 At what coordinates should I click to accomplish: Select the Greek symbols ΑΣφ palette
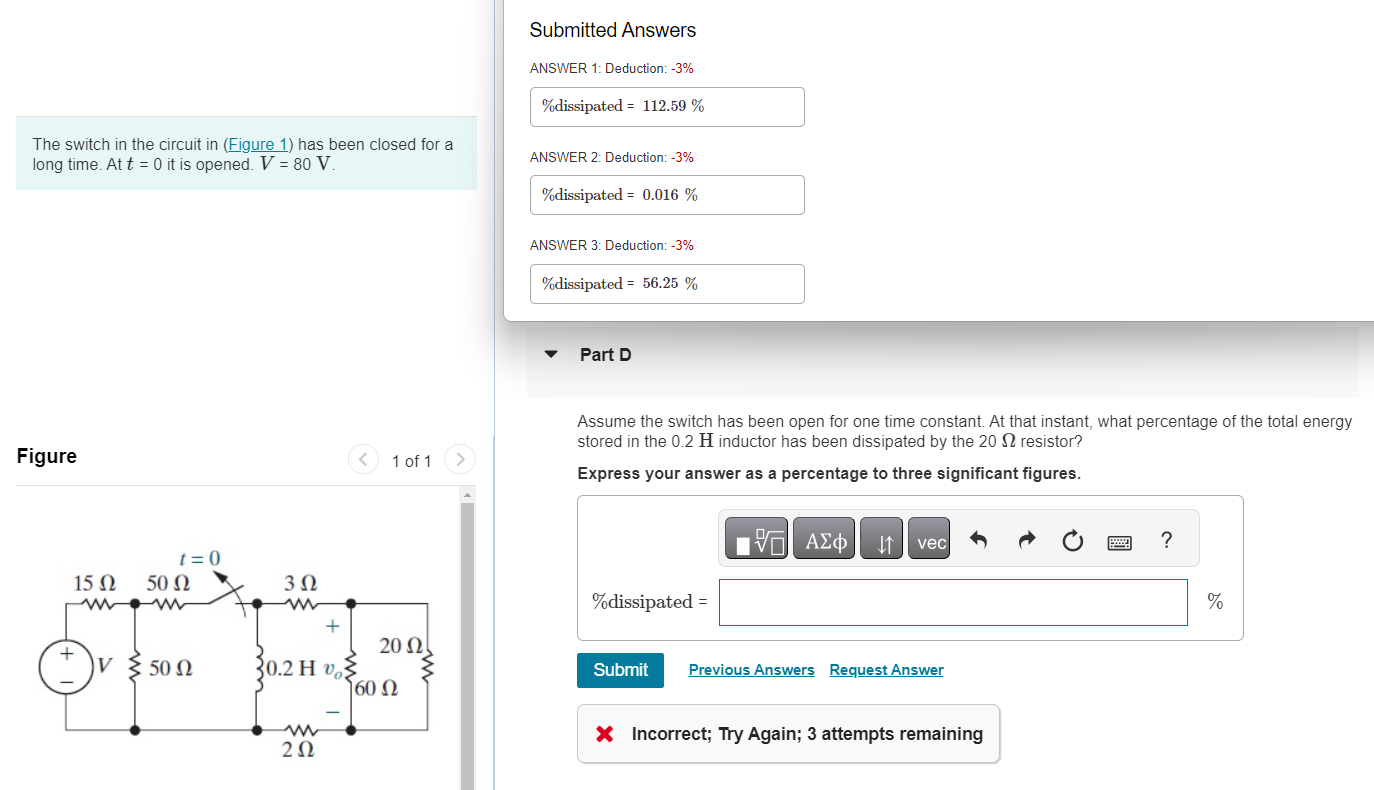click(823, 538)
